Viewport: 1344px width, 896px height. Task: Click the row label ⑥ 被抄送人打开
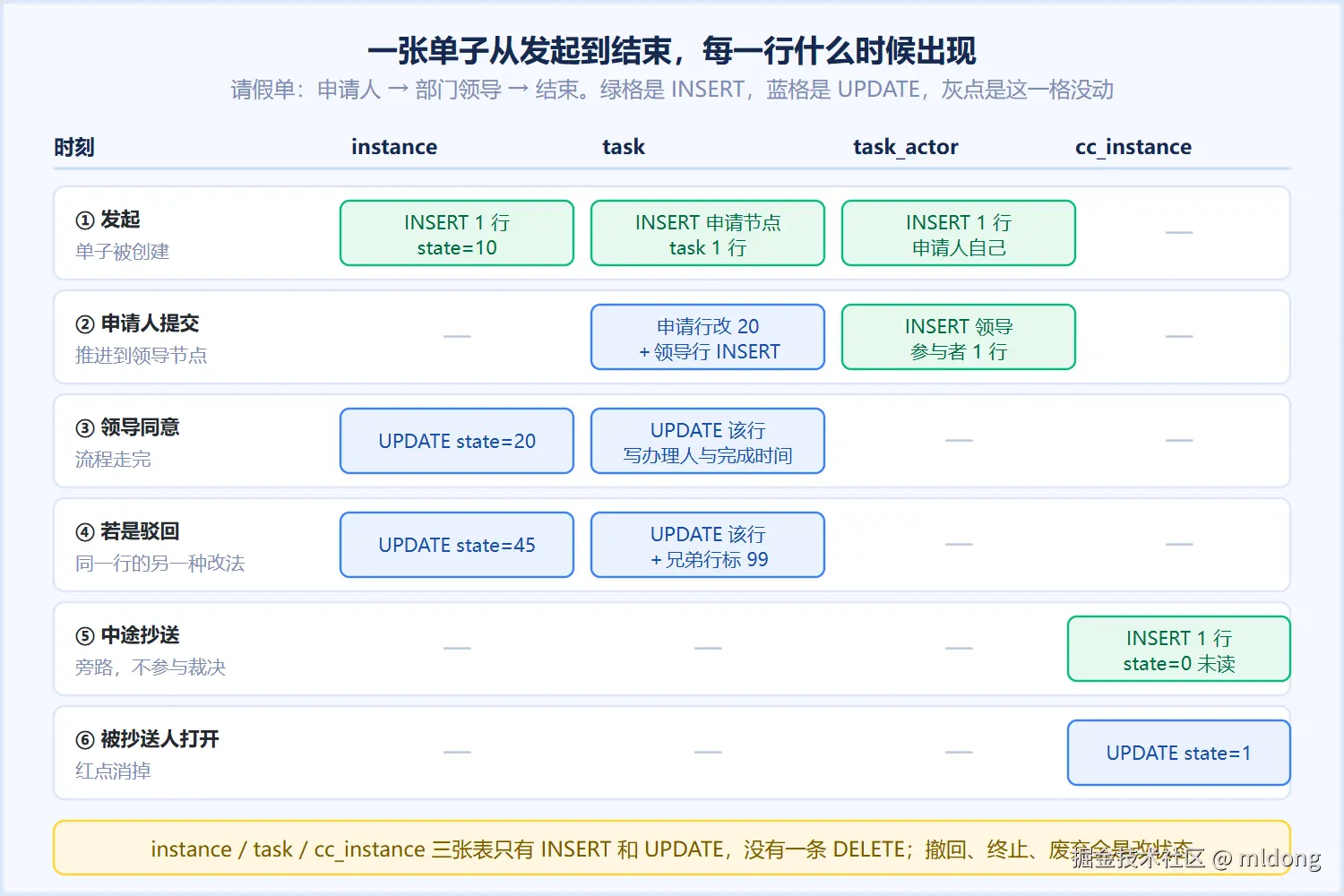coord(148,739)
